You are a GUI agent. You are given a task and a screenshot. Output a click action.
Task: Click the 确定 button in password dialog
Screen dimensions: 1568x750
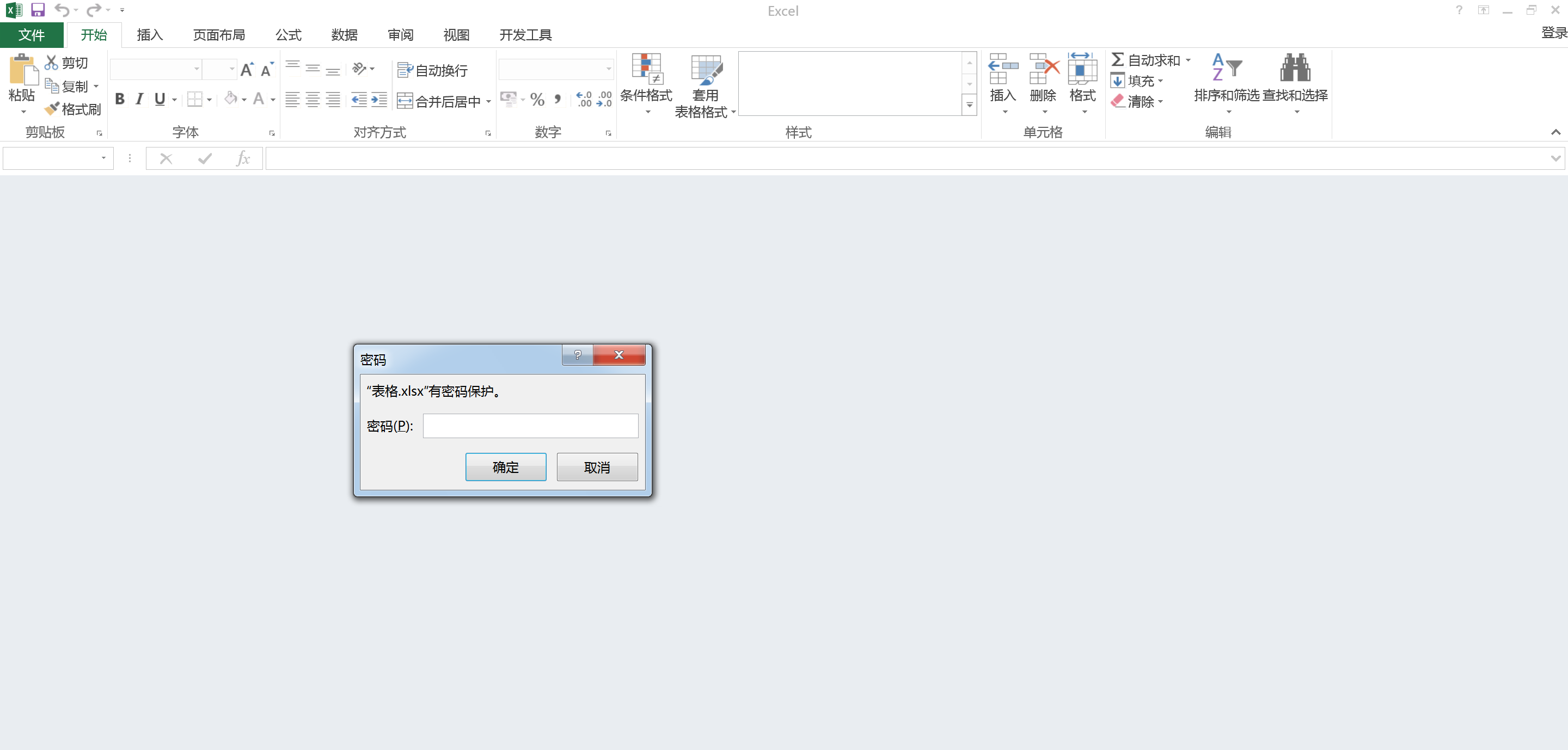pyautogui.click(x=505, y=467)
